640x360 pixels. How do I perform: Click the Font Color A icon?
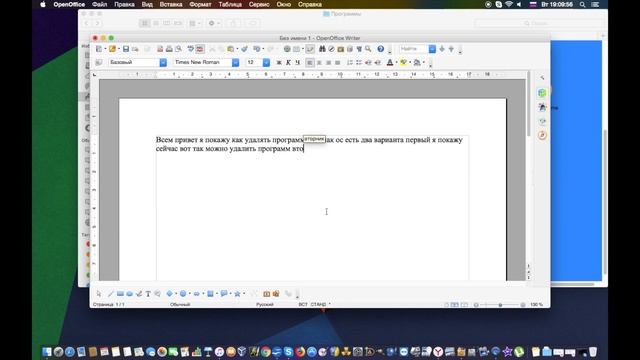coord(390,62)
